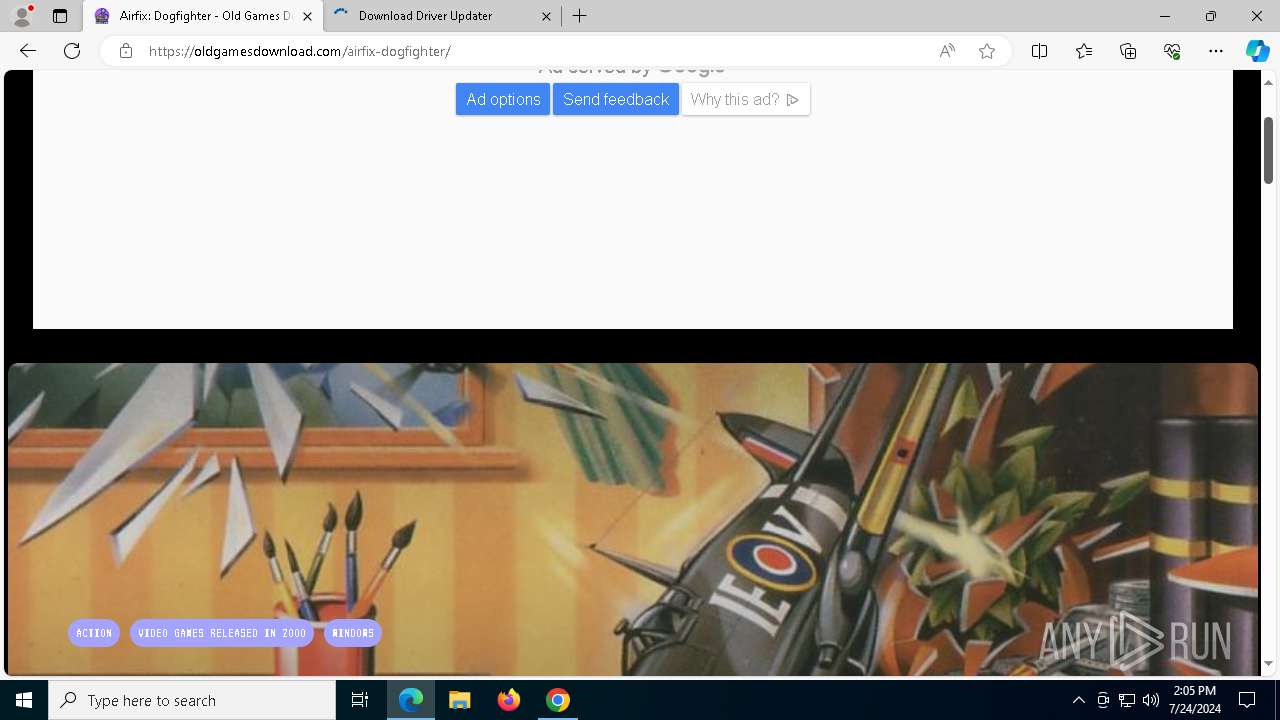Launch Google Chrome from taskbar

tap(558, 700)
